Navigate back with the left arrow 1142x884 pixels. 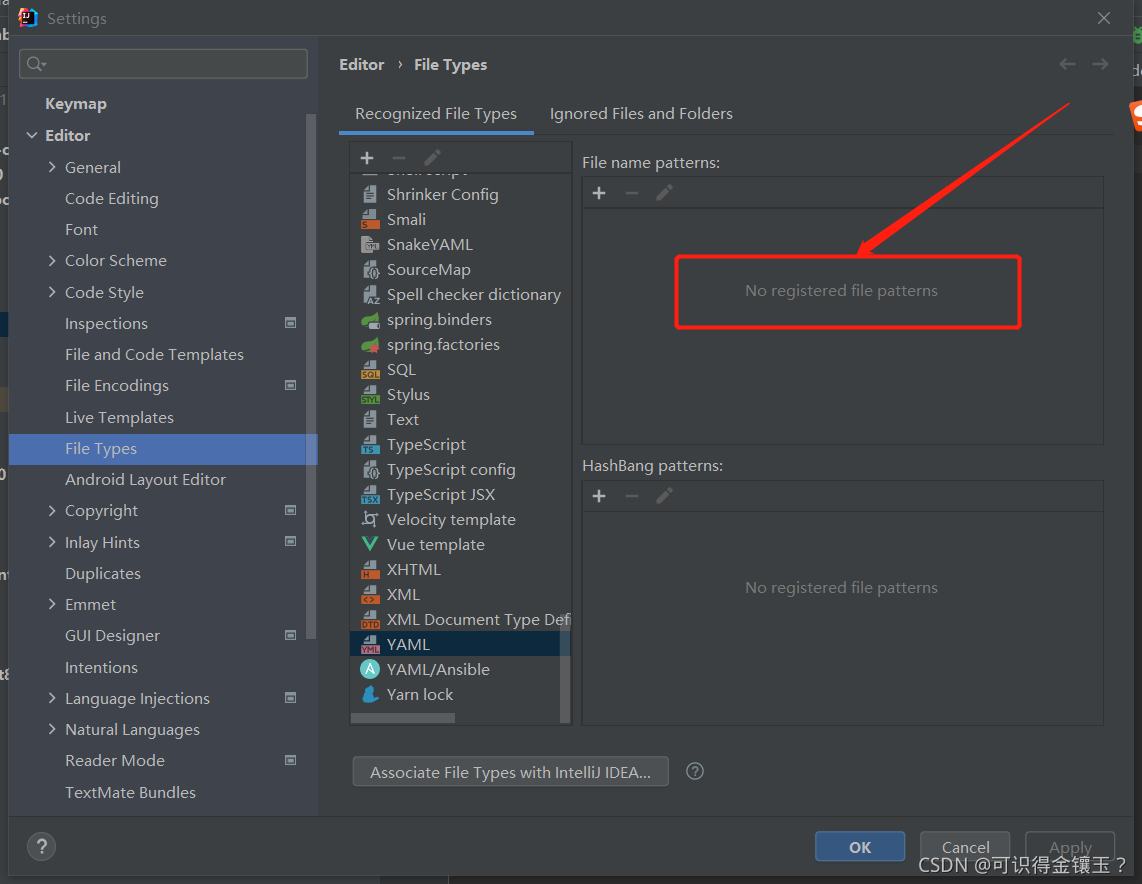click(1067, 64)
